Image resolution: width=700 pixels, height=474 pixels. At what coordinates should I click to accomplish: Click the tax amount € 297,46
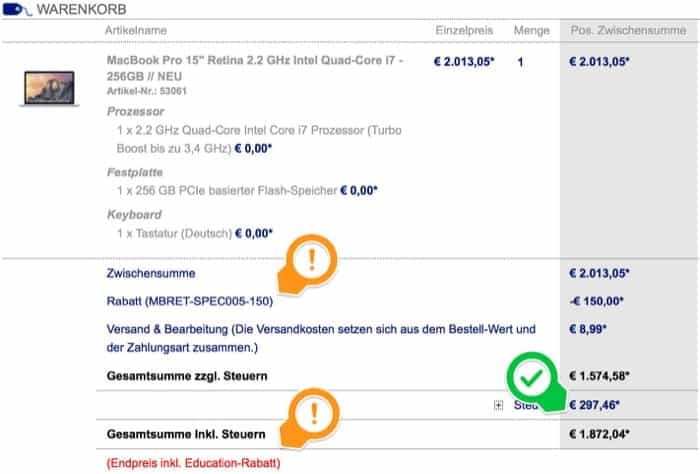click(x=594, y=405)
